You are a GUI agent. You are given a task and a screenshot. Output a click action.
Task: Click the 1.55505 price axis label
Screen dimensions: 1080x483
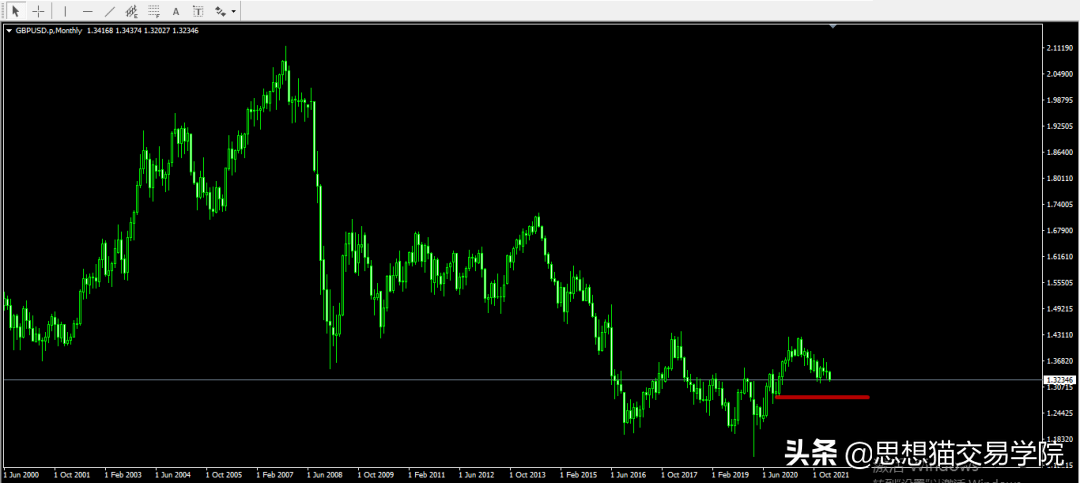pos(1060,282)
